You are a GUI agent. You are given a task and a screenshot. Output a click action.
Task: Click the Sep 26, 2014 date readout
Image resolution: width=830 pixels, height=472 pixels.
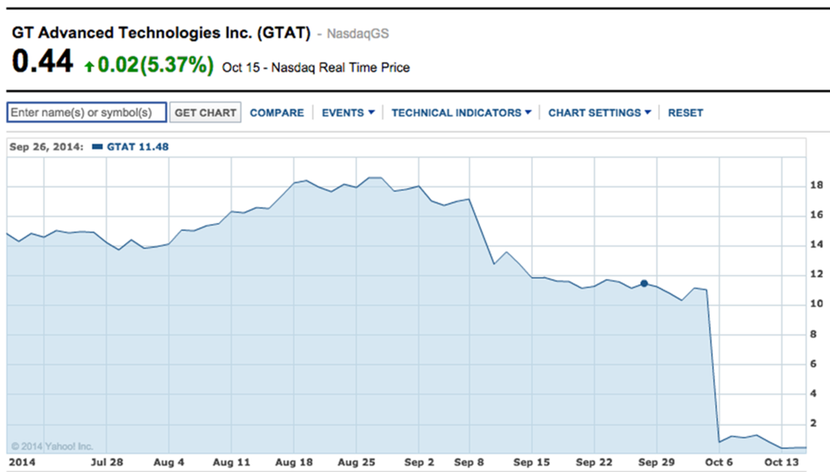pos(46,147)
